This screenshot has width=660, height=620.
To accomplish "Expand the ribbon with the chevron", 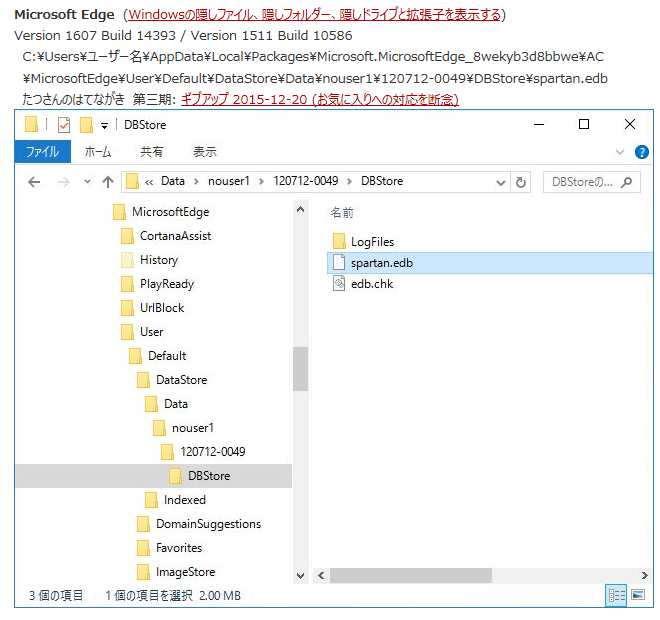I will pyautogui.click(x=620, y=152).
